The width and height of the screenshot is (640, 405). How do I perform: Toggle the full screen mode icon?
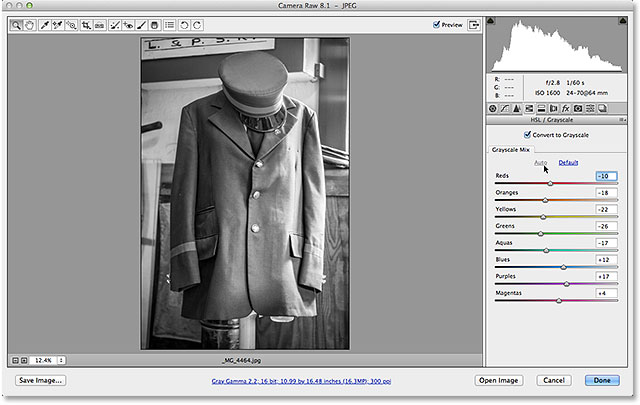coord(473,24)
